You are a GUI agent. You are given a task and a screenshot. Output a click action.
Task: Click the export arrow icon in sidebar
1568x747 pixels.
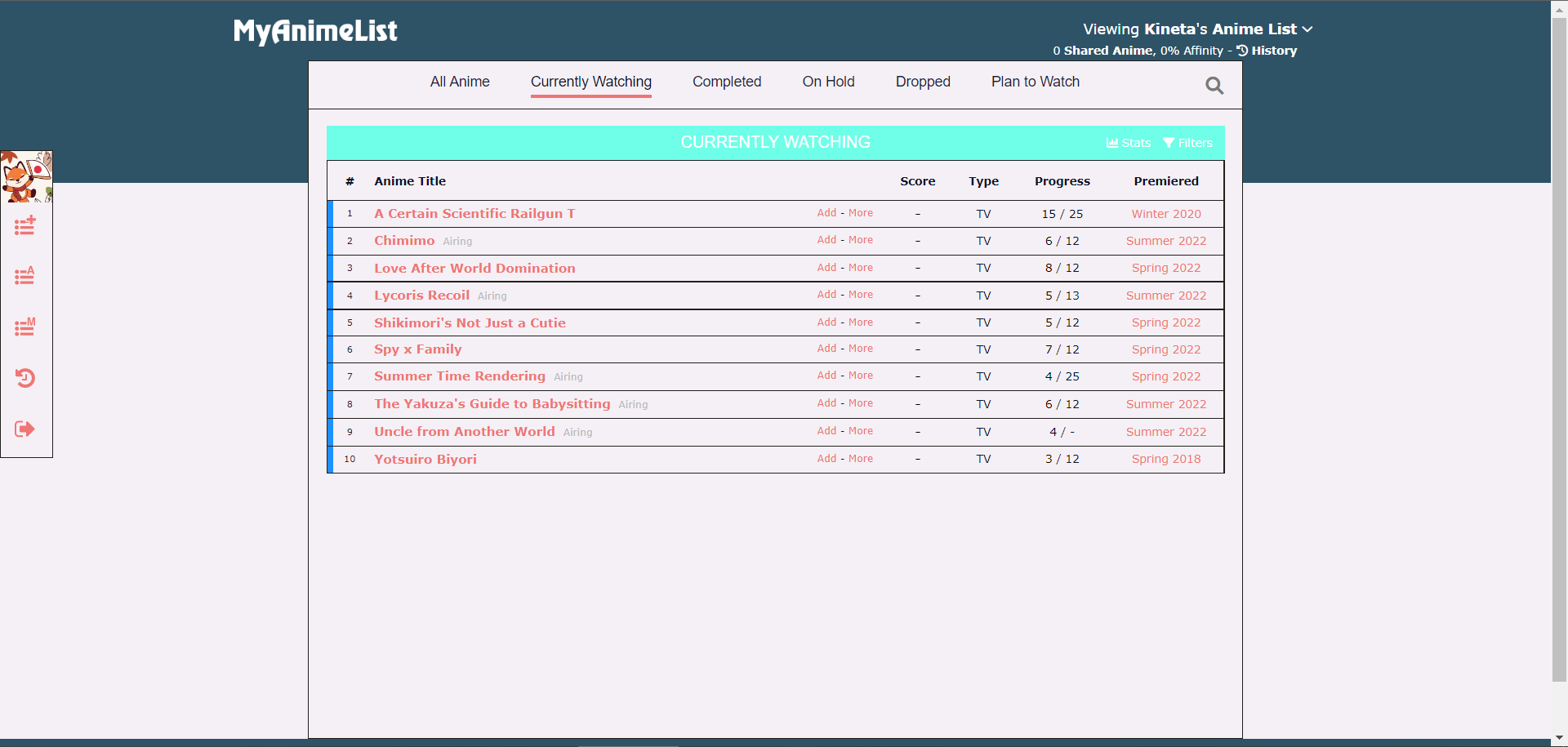[x=25, y=429]
